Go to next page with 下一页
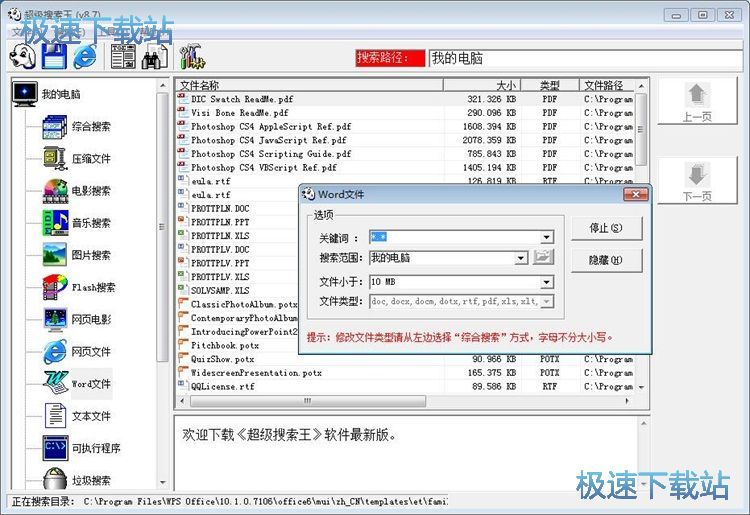The image size is (750, 515). [697, 181]
